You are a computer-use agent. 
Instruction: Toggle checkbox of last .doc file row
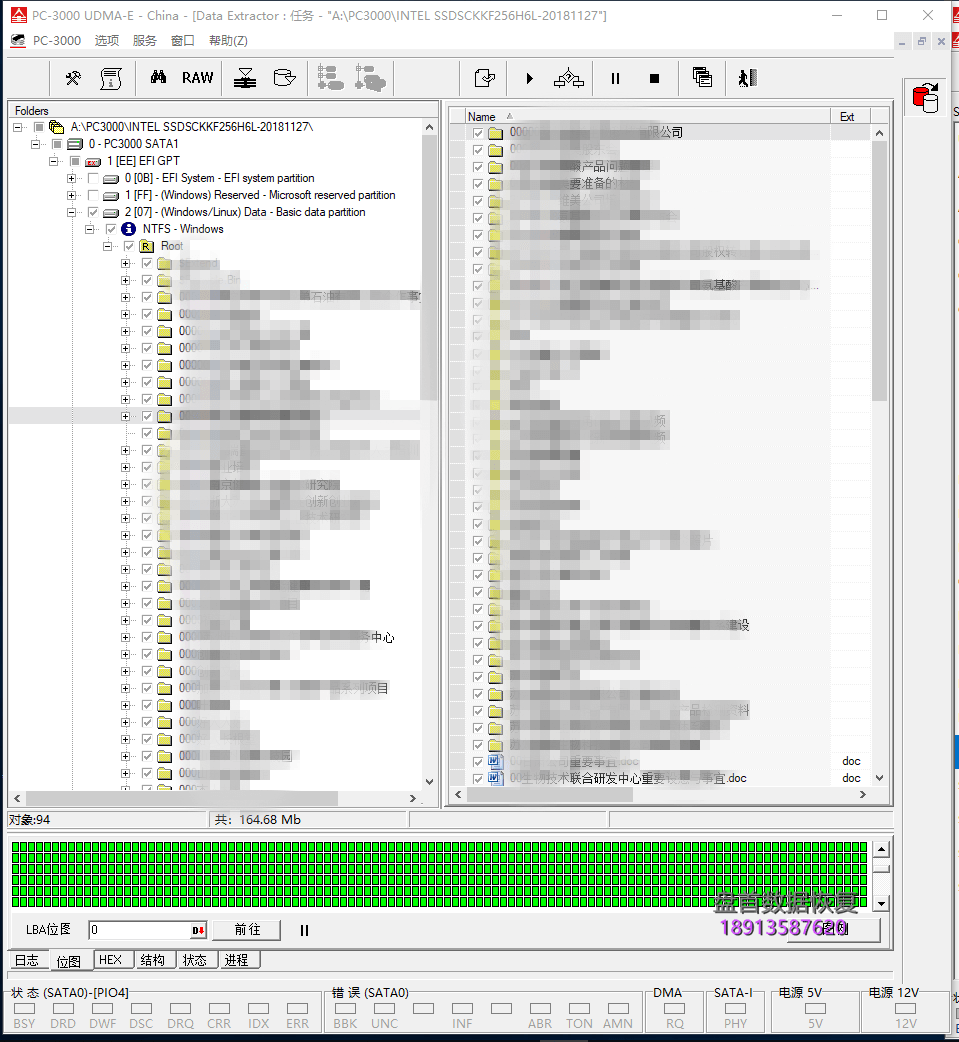tap(478, 778)
